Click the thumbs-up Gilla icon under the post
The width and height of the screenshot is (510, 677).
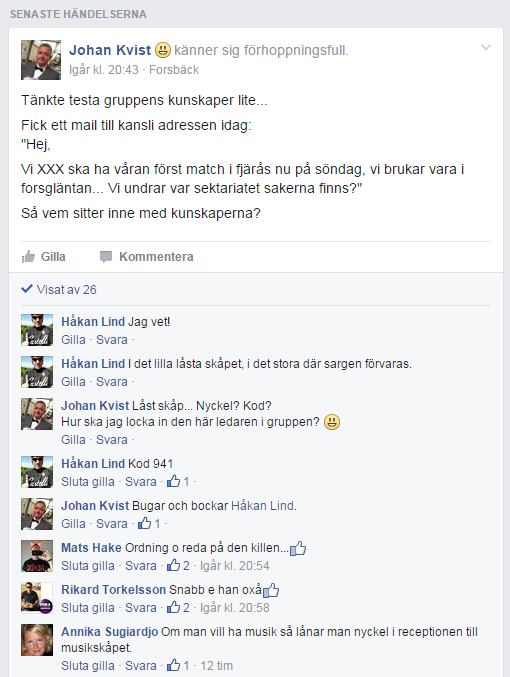28,256
